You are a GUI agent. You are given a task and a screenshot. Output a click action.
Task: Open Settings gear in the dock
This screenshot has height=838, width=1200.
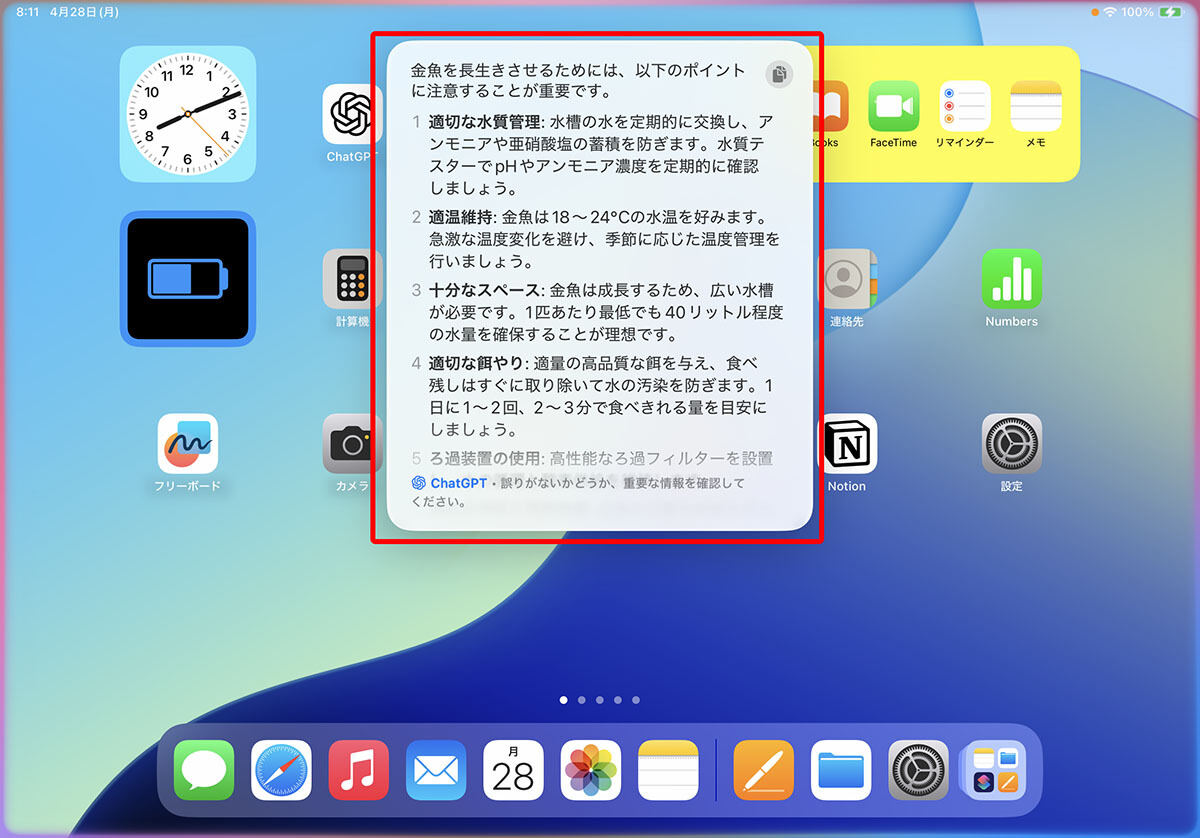pyautogui.click(x=919, y=770)
